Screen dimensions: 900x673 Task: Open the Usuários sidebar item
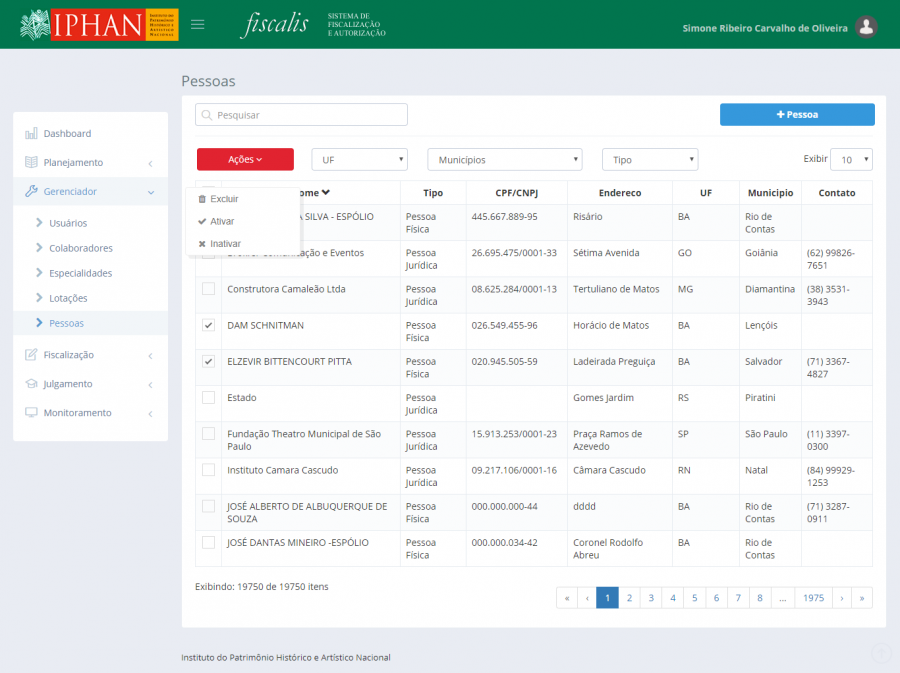68,223
